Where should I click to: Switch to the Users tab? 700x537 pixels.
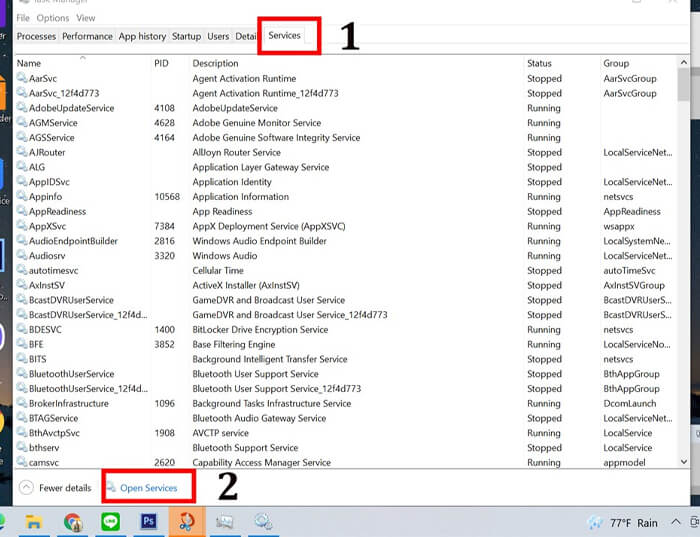(218, 36)
